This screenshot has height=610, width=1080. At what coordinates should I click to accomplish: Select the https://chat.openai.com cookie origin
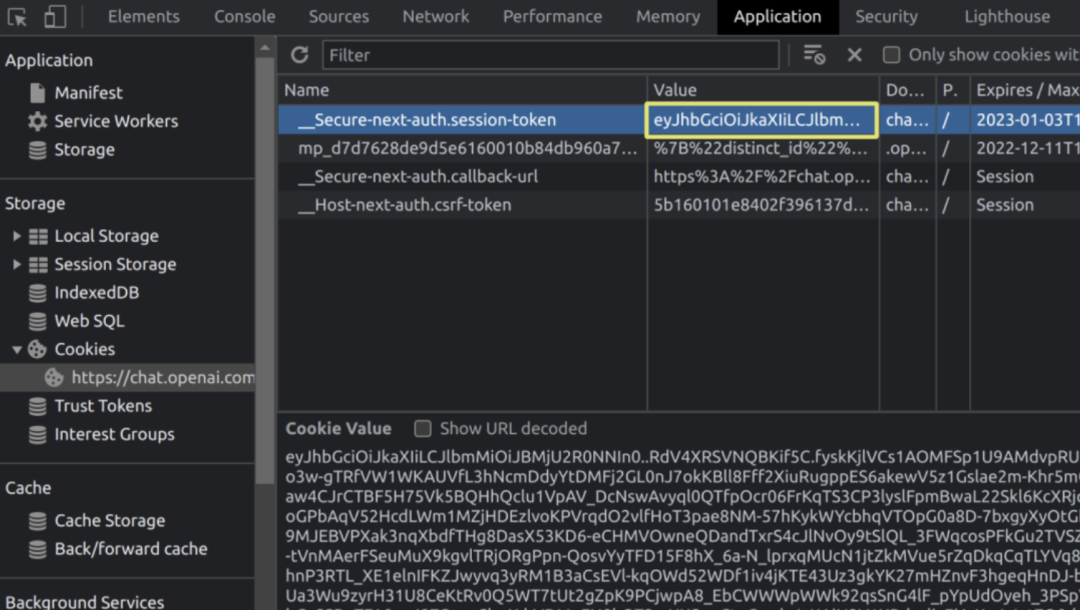(x=162, y=378)
